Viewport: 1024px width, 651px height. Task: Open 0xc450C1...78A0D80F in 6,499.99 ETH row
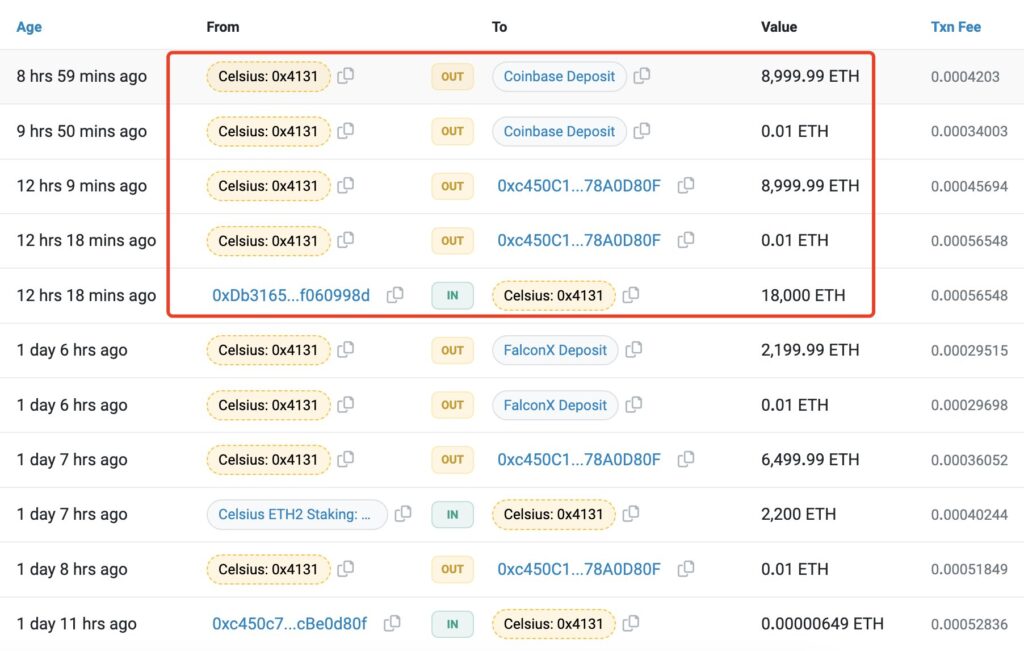tap(579, 460)
